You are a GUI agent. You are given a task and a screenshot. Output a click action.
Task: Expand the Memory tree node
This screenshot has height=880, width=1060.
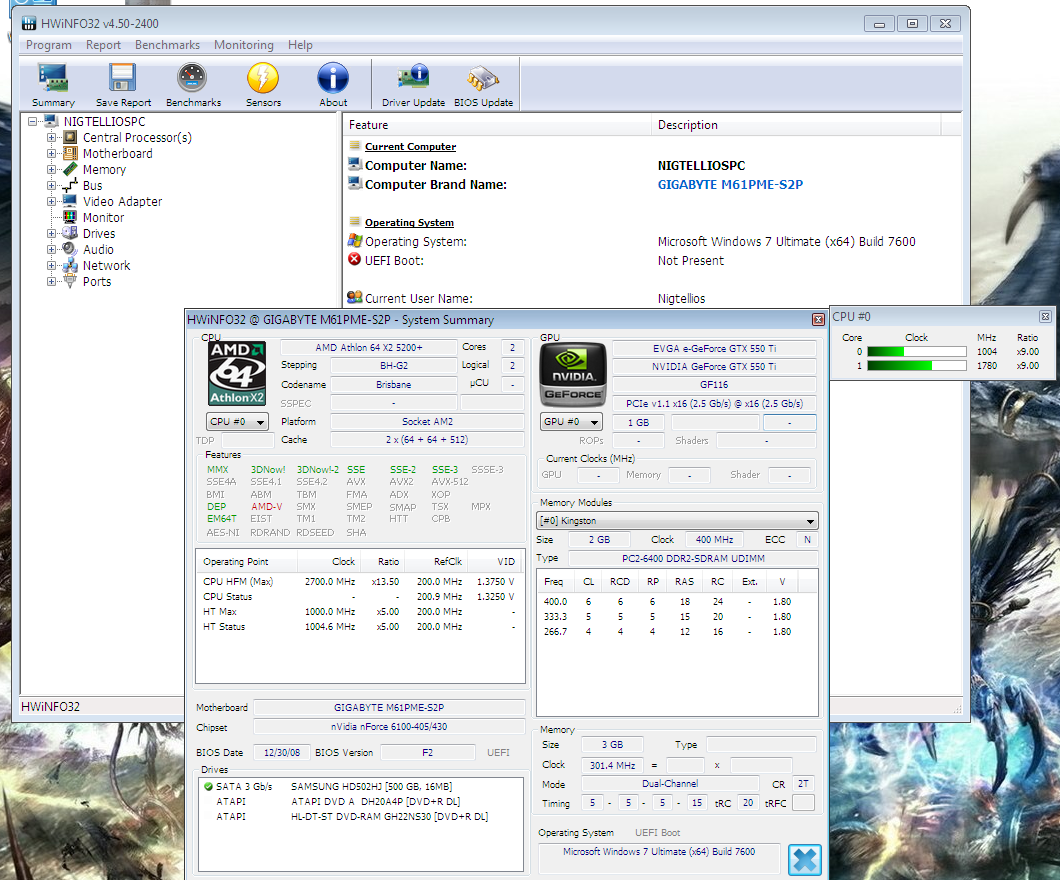(51, 170)
